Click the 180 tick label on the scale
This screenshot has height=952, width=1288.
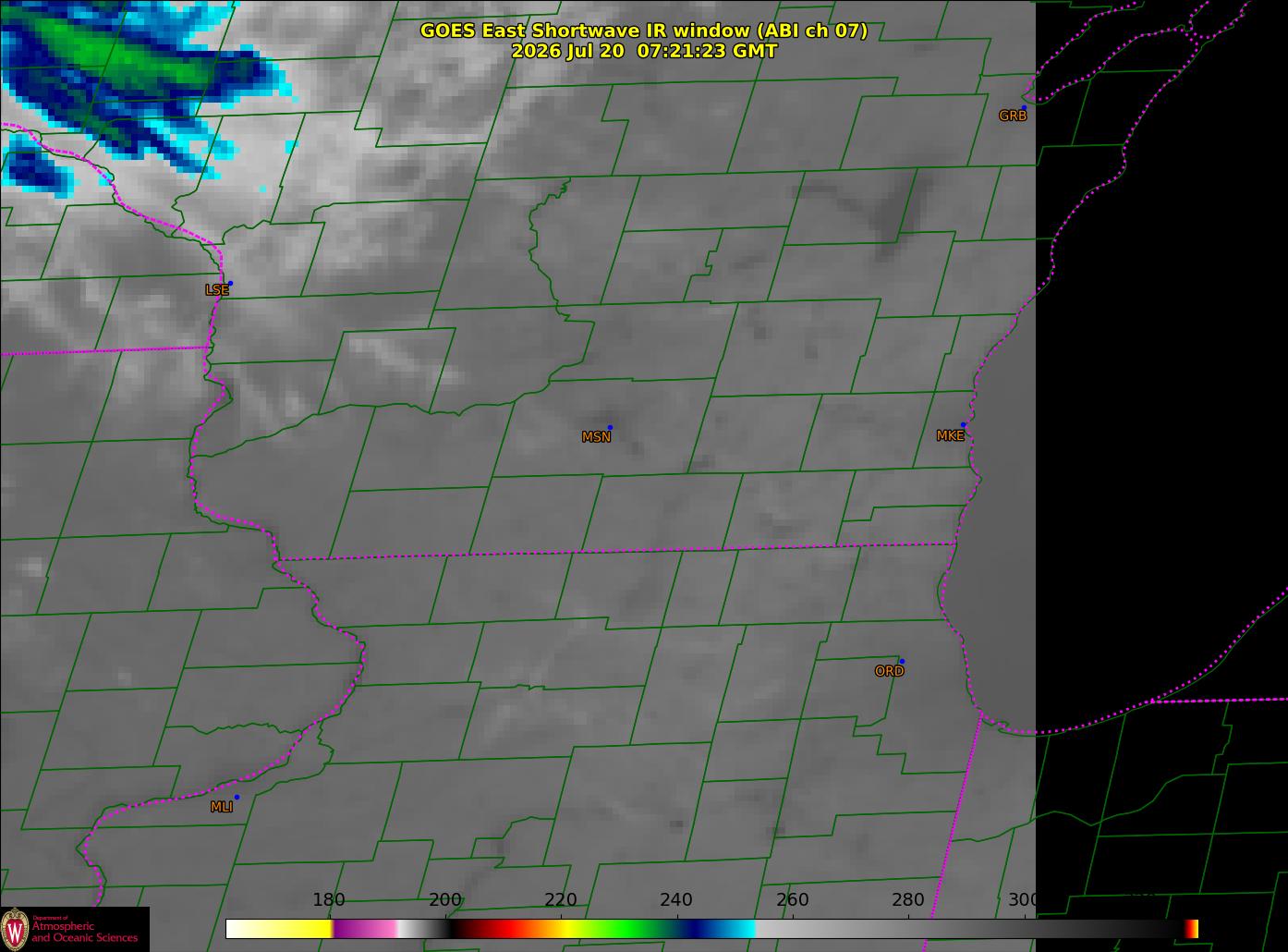click(x=328, y=899)
